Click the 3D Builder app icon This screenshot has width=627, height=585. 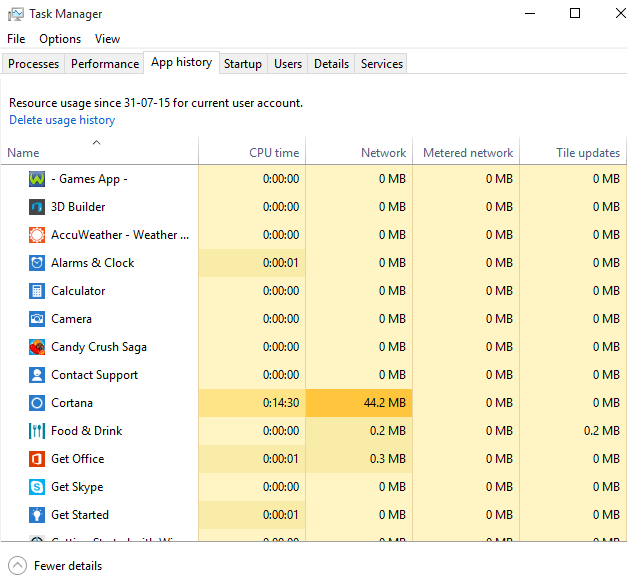pos(37,207)
